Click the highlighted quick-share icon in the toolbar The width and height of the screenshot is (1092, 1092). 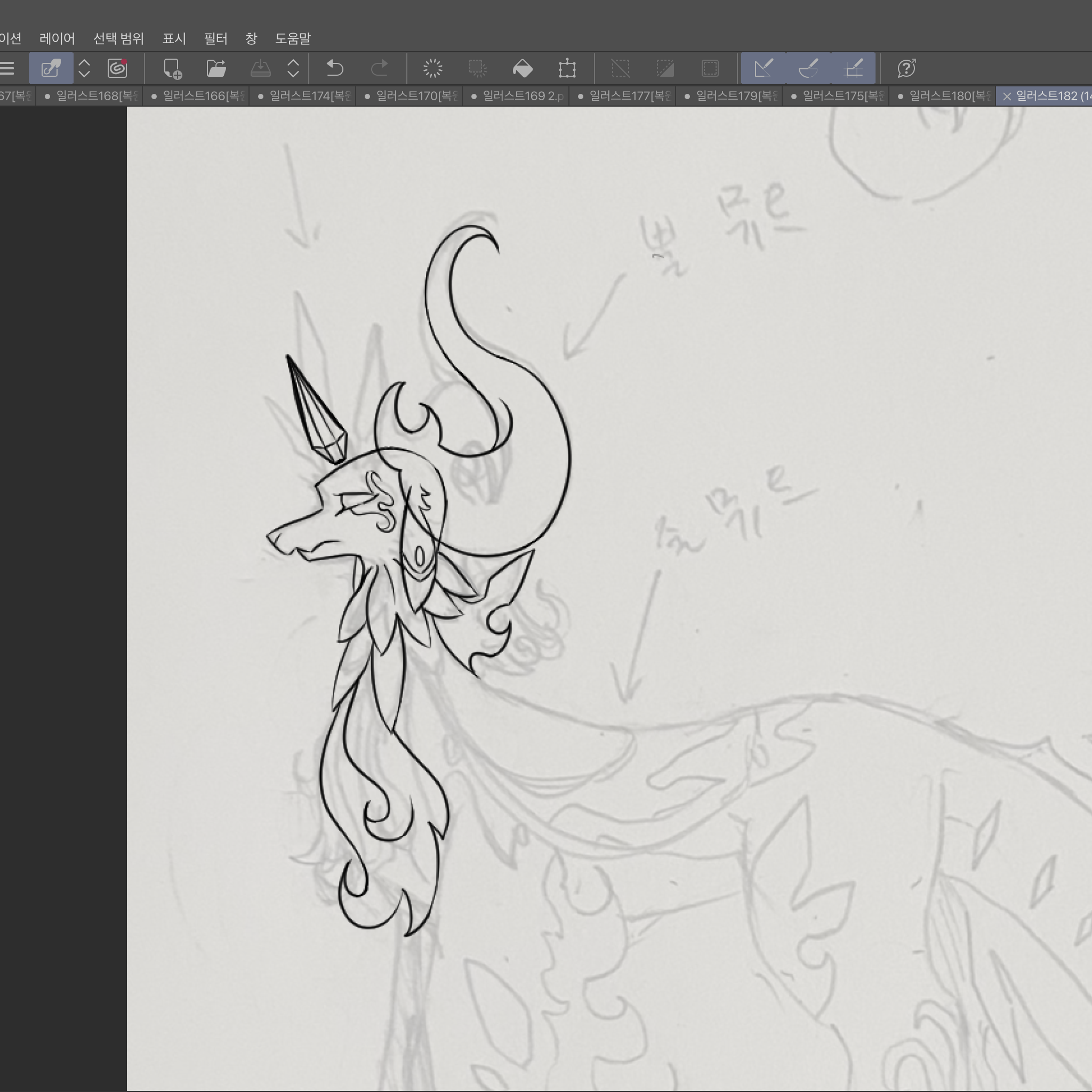tap(51, 68)
